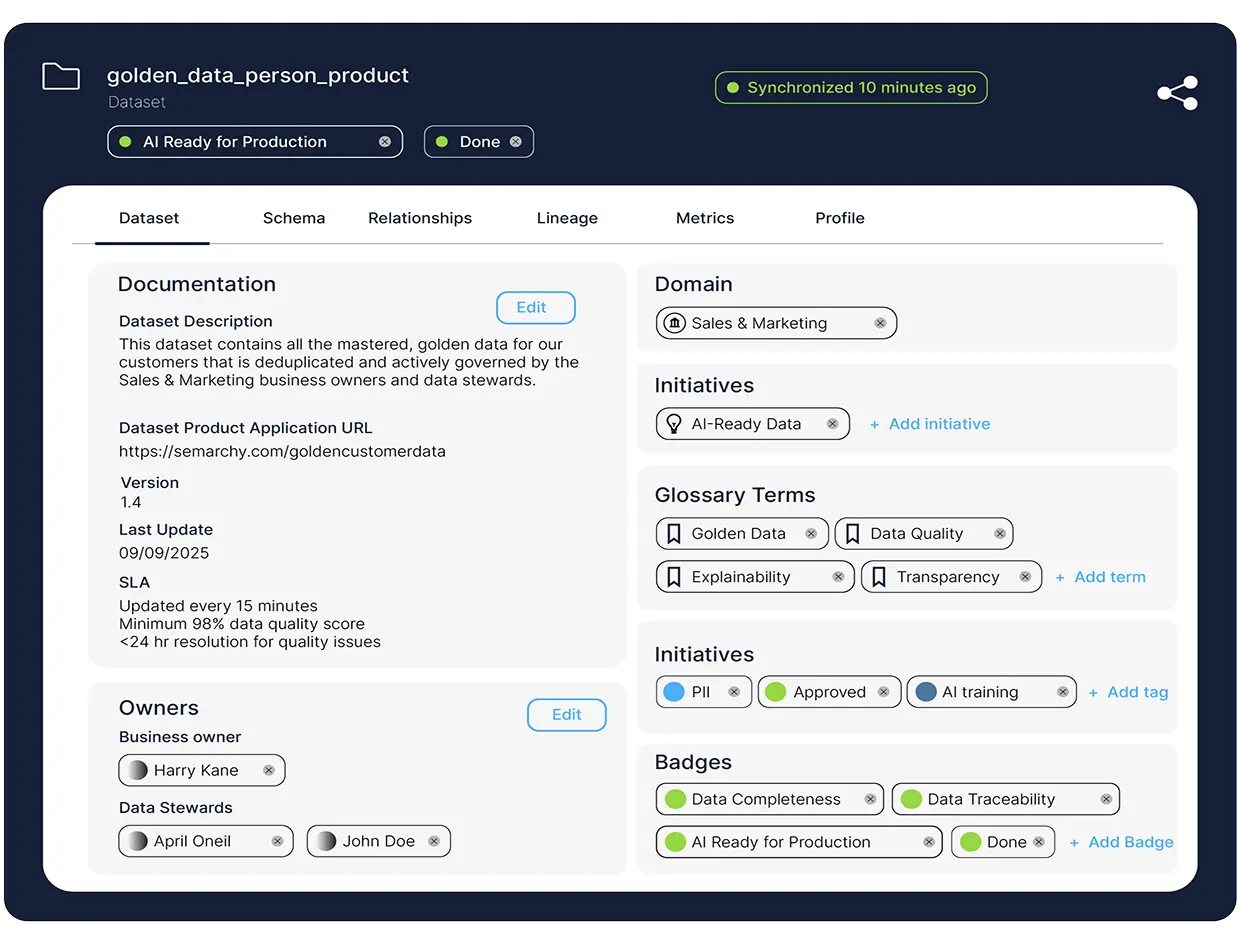Edit the Documentation section

point(536,307)
